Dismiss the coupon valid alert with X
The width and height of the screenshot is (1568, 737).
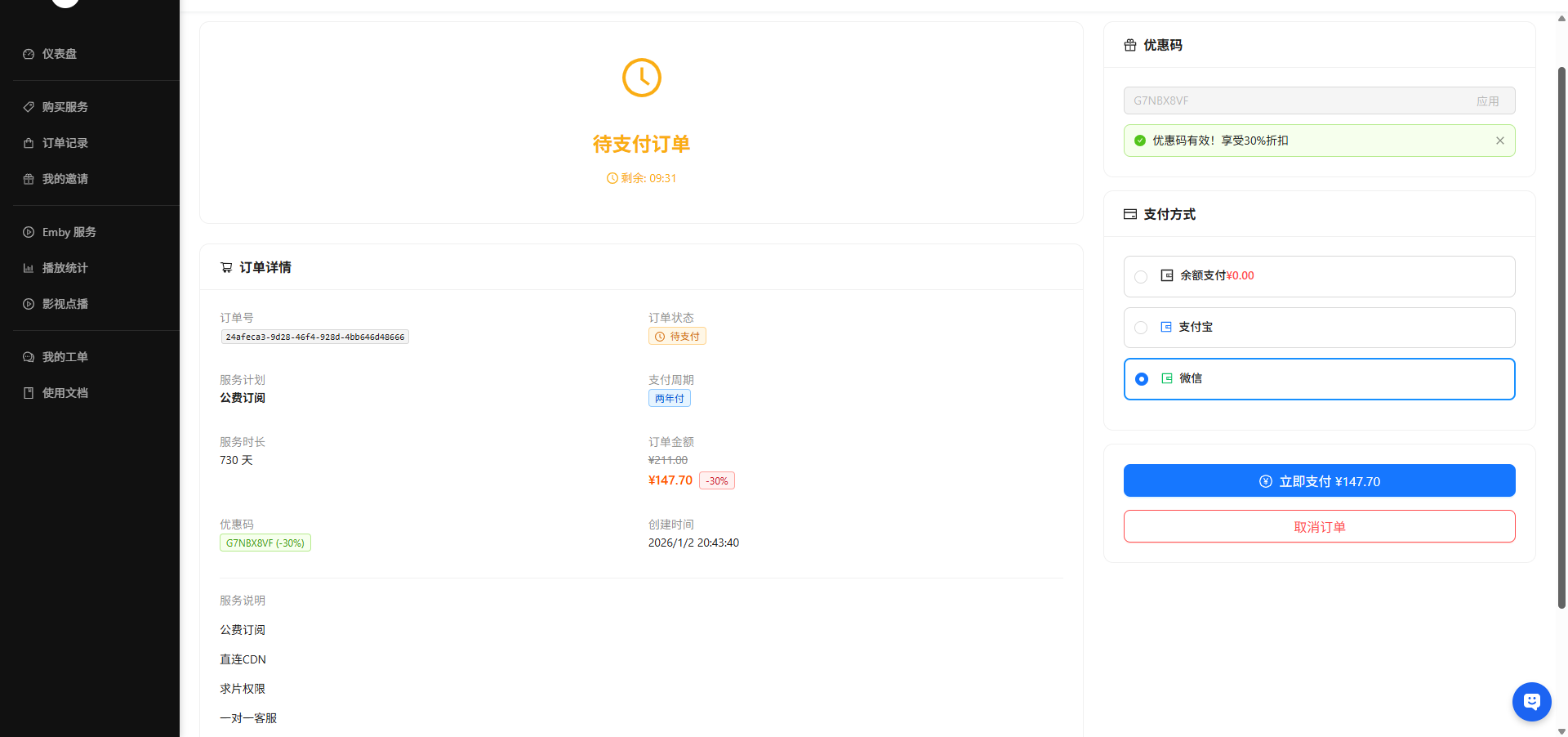point(1499,141)
